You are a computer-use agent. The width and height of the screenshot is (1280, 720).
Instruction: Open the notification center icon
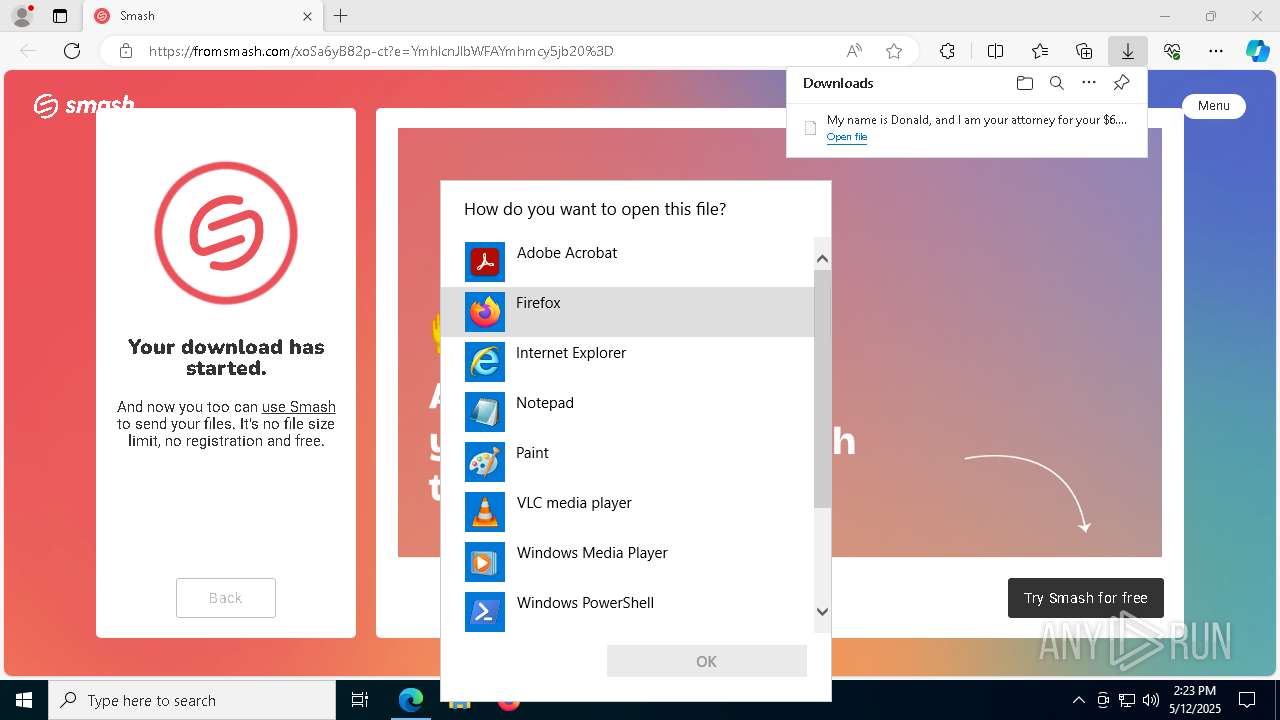pyautogui.click(x=1247, y=700)
